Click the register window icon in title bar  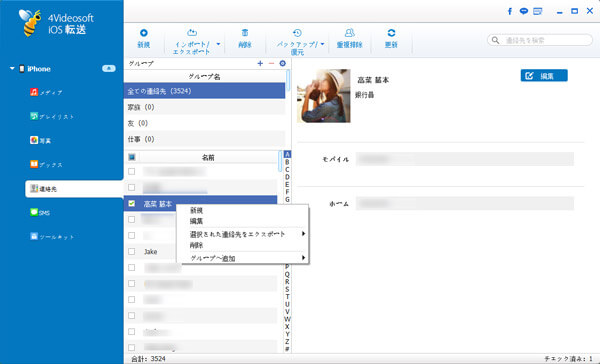coord(538,11)
